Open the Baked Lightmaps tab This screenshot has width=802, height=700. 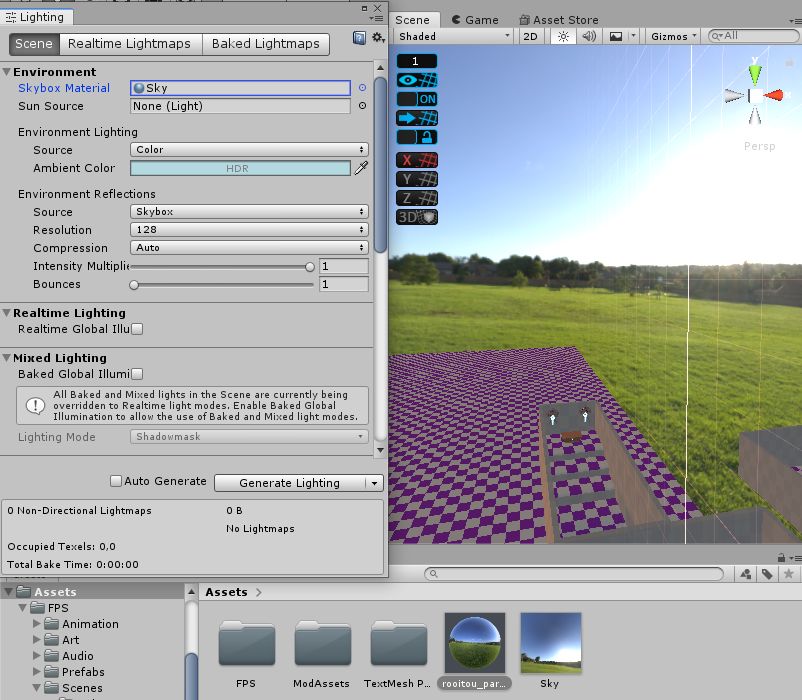click(268, 44)
